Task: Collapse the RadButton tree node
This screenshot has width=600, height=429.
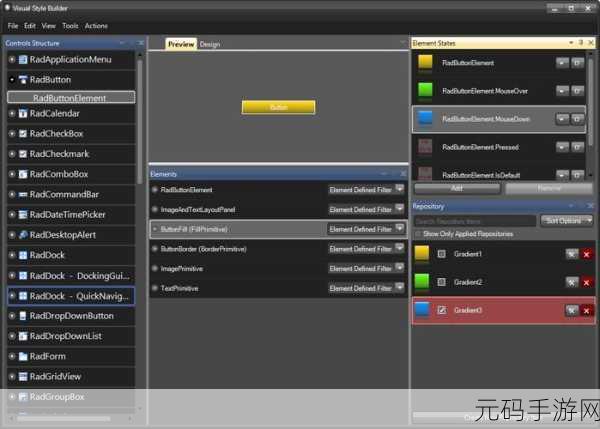Action: [12, 80]
